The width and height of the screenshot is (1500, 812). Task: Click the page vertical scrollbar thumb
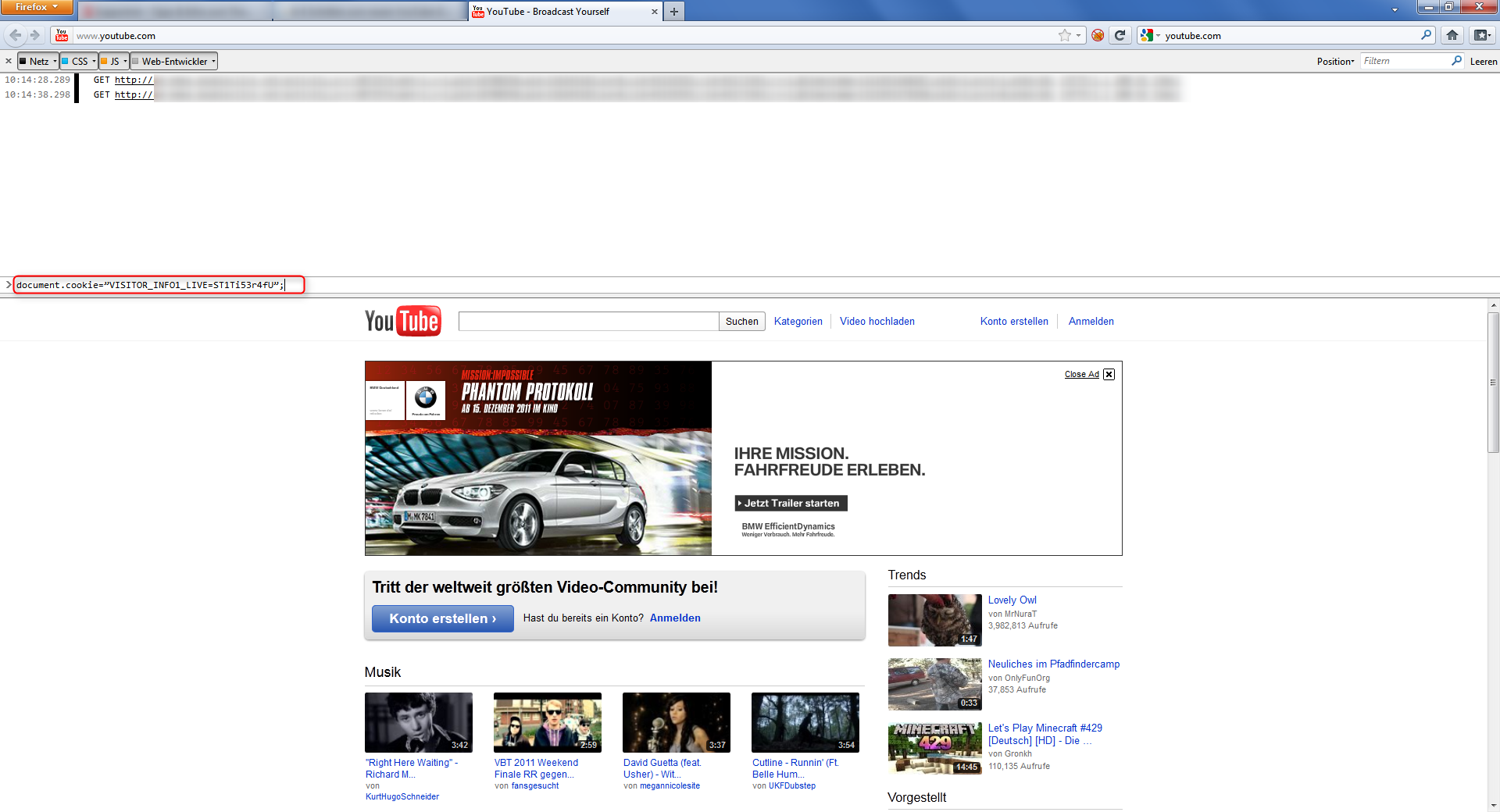coord(1493,383)
